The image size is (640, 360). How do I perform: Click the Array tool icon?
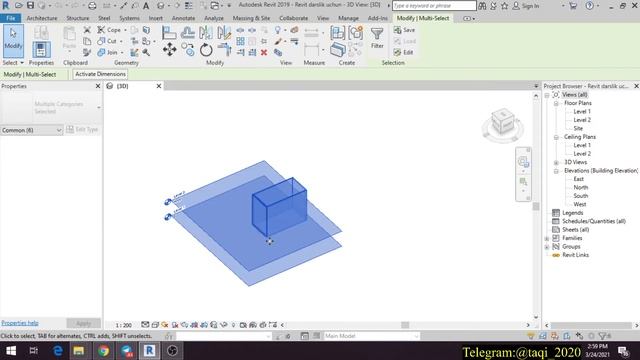[x=240, y=41]
